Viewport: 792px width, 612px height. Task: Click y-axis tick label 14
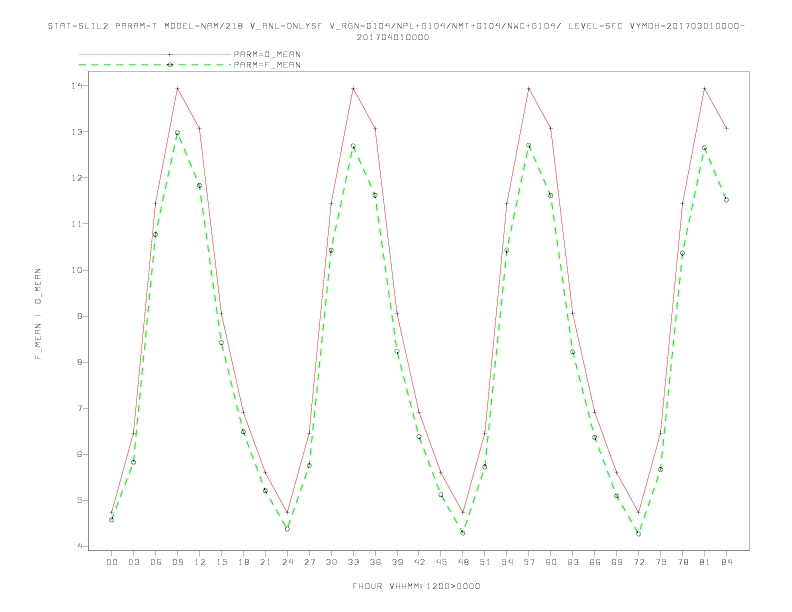tap(76, 86)
